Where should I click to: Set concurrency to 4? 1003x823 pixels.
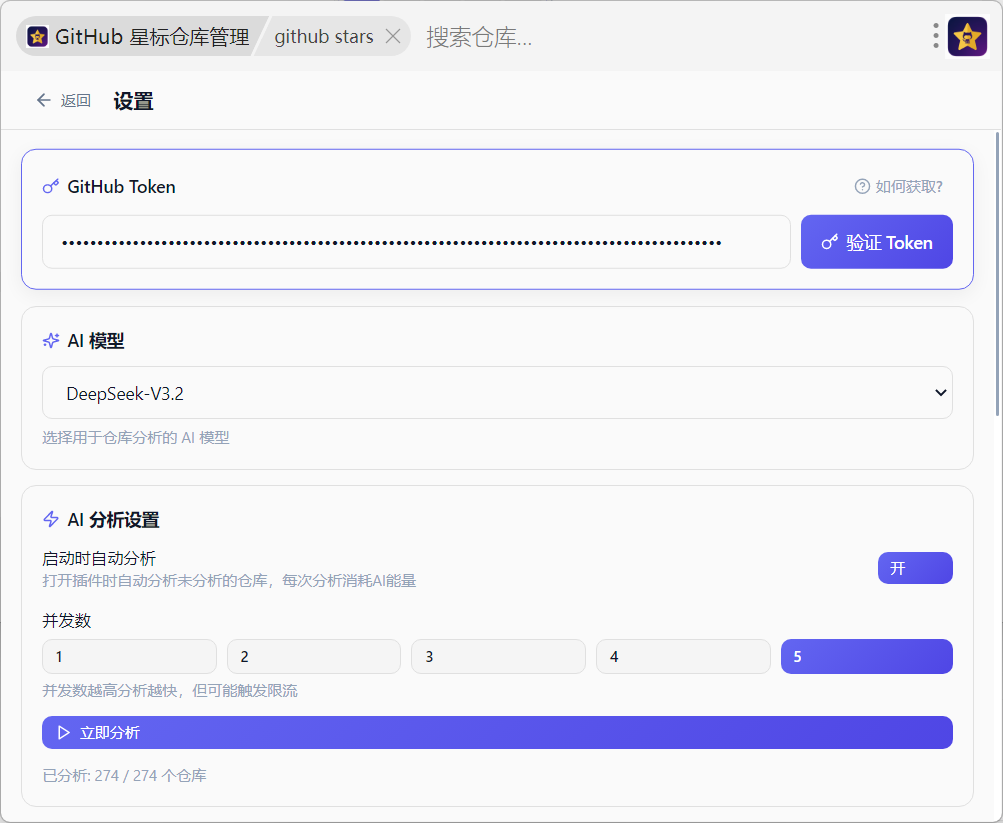pyautogui.click(x=683, y=656)
